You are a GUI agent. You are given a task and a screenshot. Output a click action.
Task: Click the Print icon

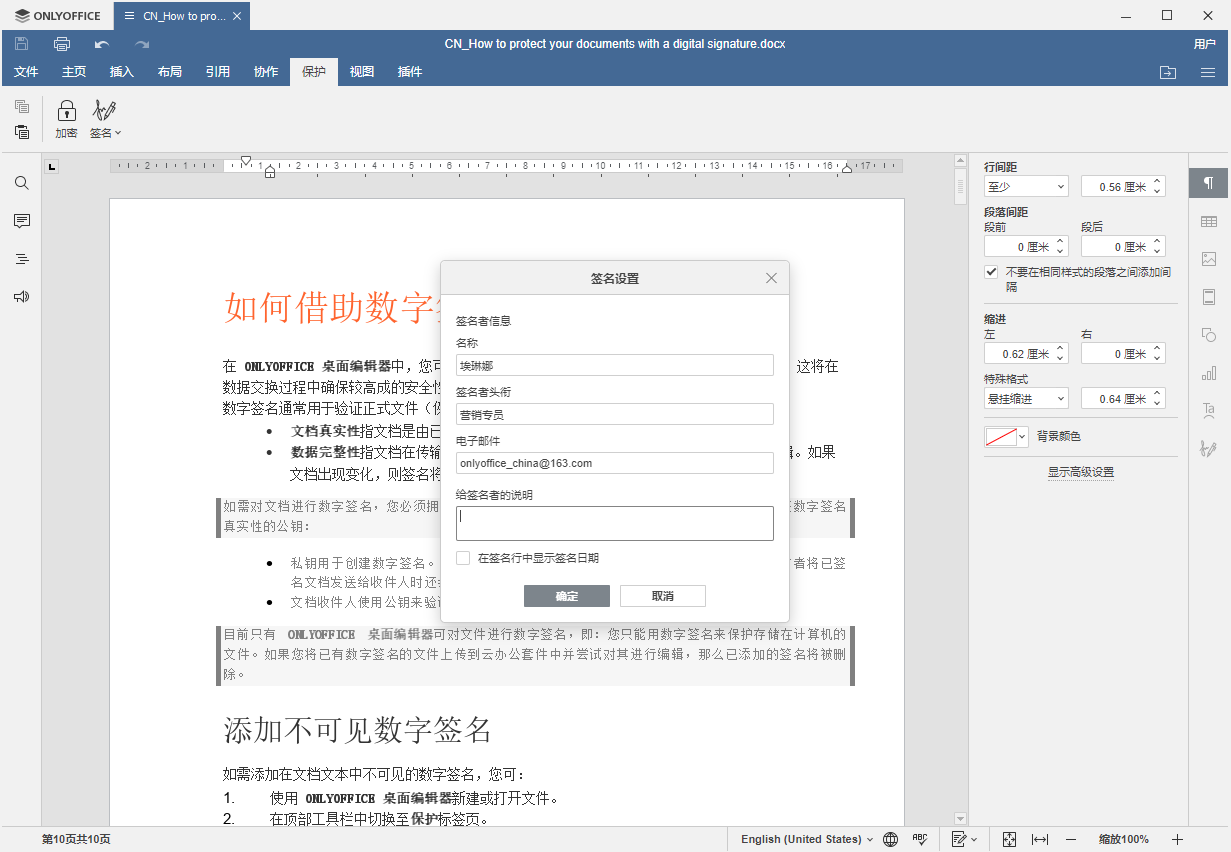(62, 44)
